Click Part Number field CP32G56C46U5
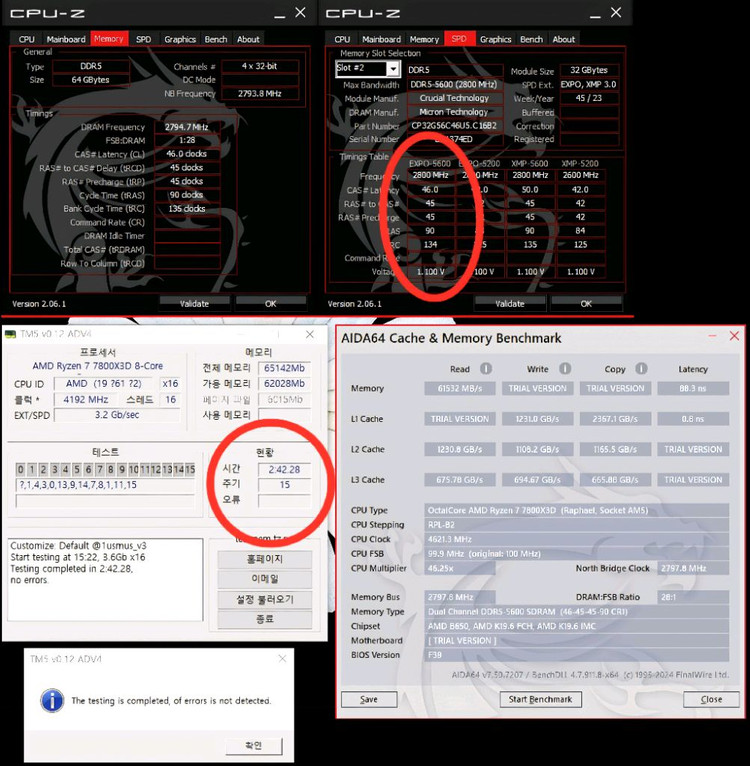The image size is (750, 766). click(454, 126)
